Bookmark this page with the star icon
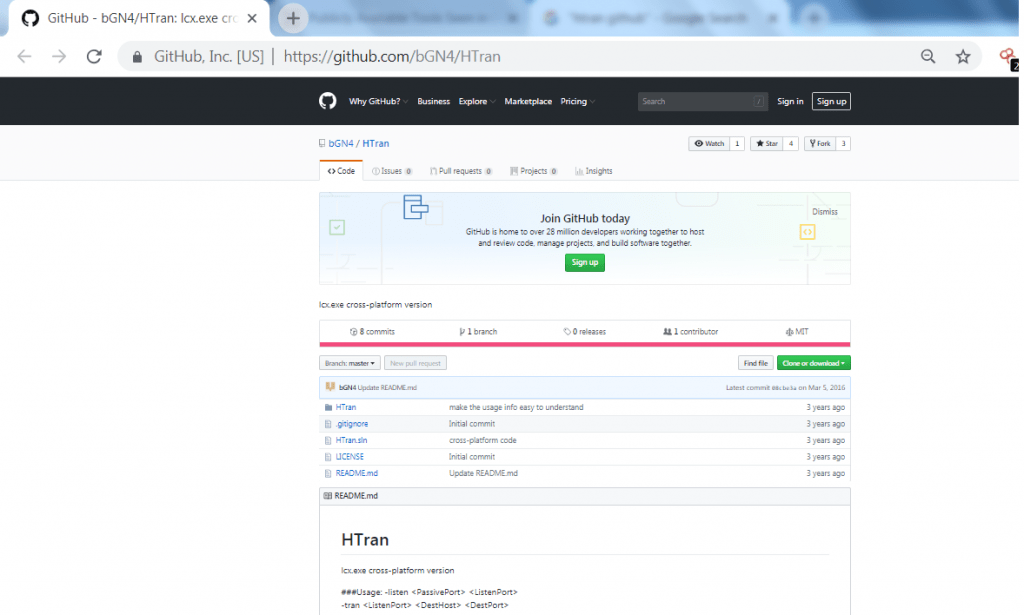The height and width of the screenshot is (615, 1024). [x=963, y=57]
